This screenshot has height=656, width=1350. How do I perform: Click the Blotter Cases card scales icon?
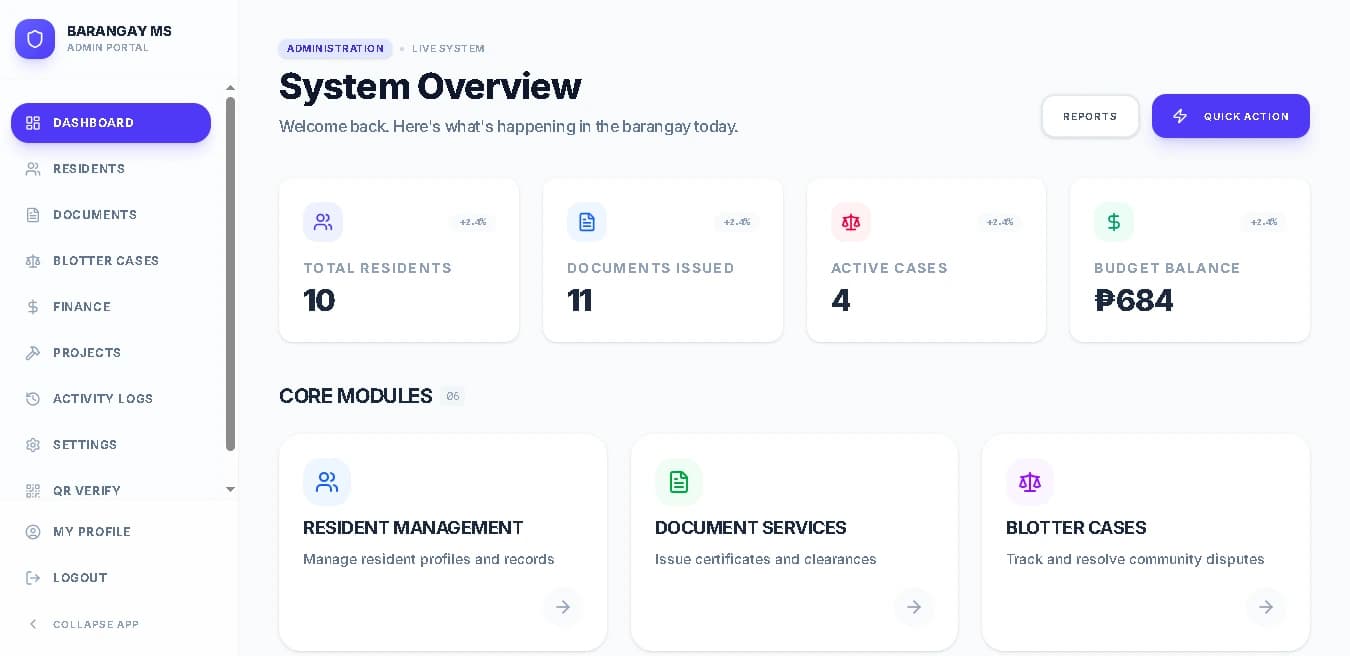(x=1030, y=482)
